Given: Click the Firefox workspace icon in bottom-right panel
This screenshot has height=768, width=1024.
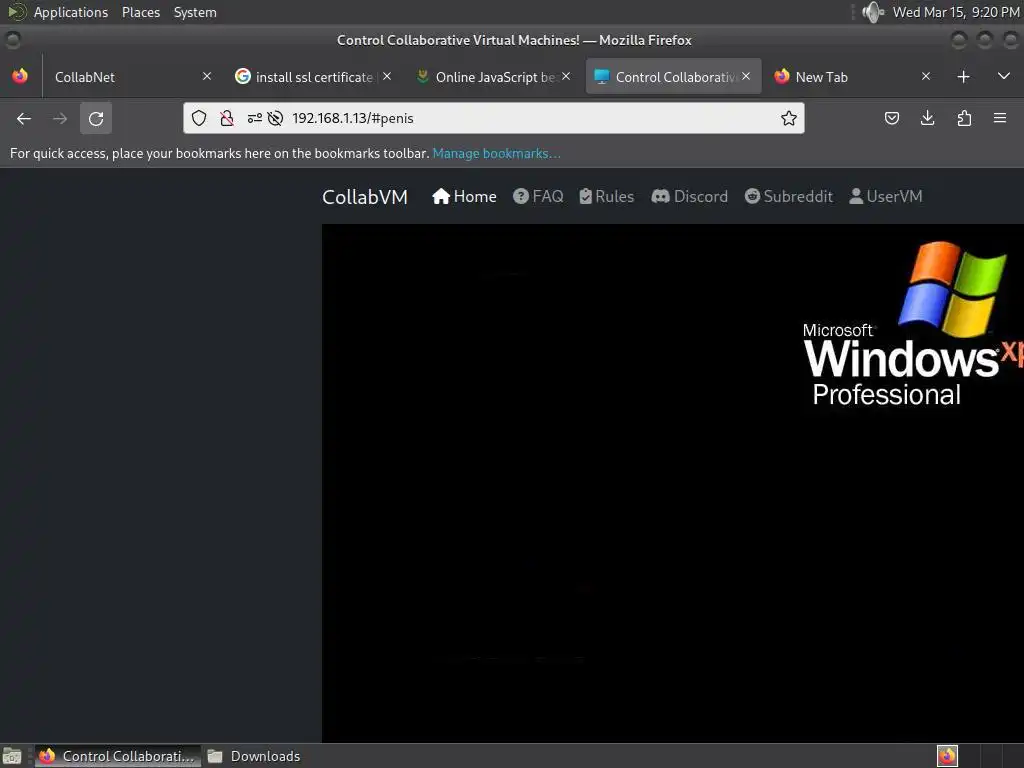Looking at the screenshot, I should (x=947, y=756).
